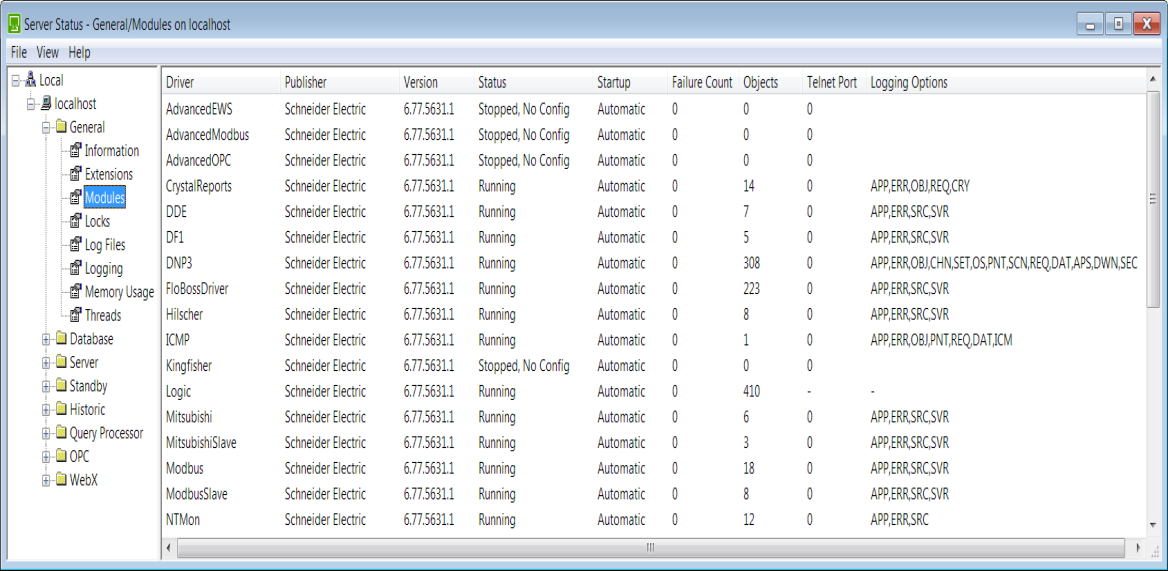
Task: Open the Help menu
Action: pos(79,53)
